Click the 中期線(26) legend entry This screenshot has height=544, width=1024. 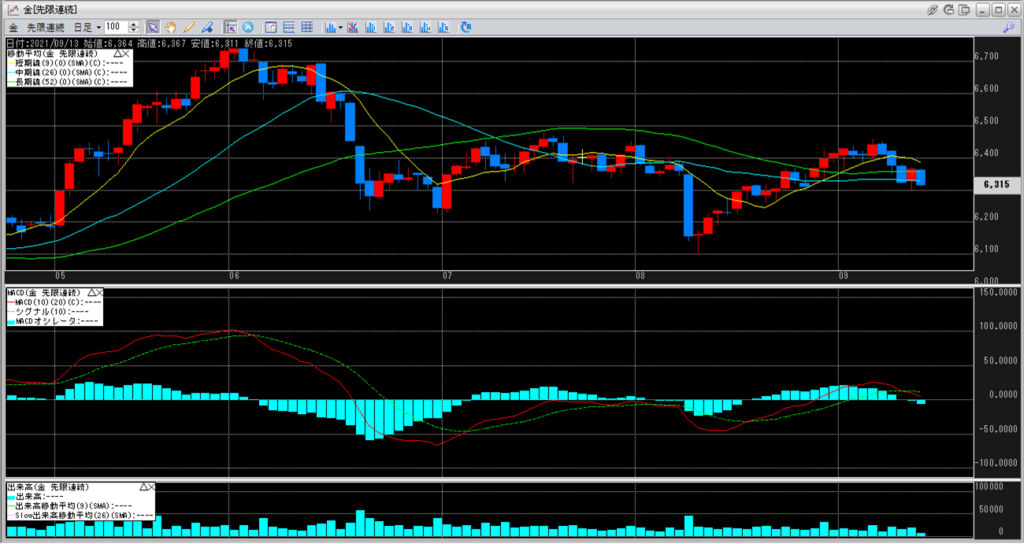tap(68, 72)
